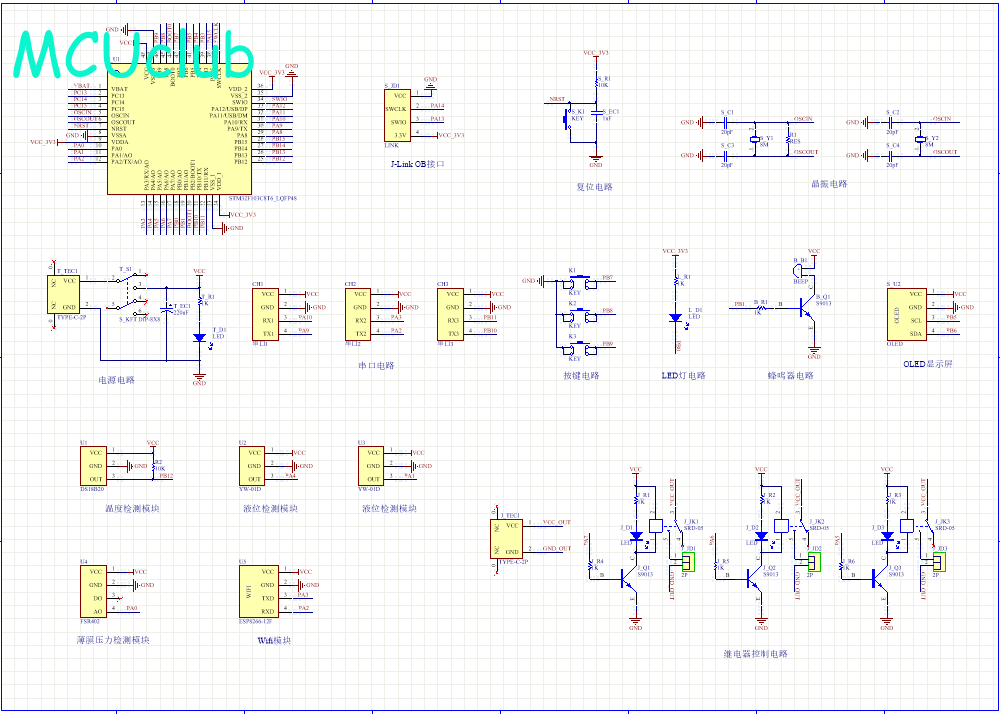Viewport: 1000px width, 714px height.
Task: Click the J_JK3 relay coil box
Action: tap(907, 526)
